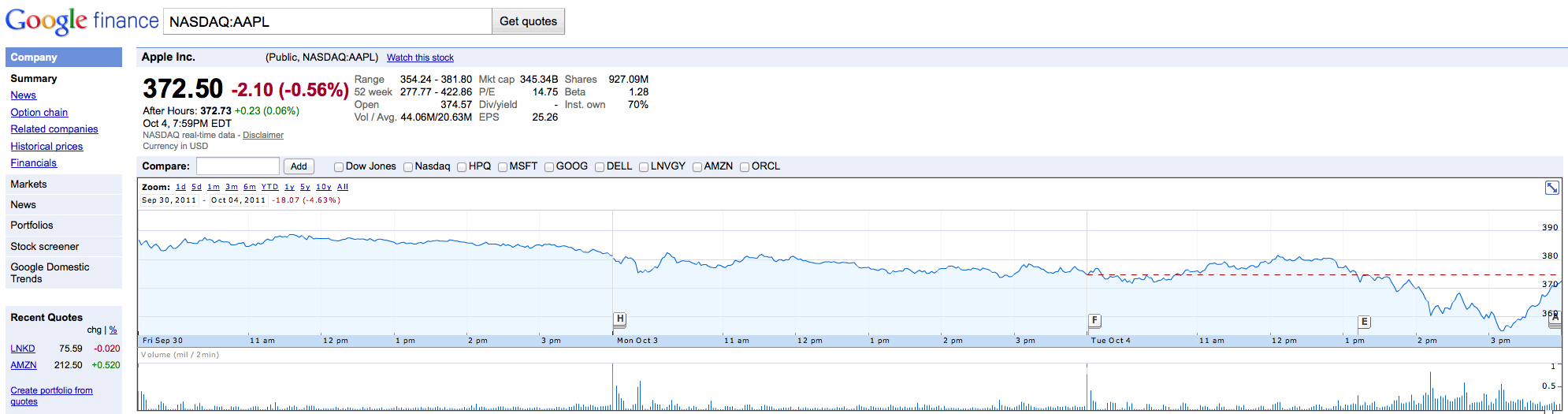Click the H news flag on chart
The width and height of the screenshot is (1568, 414).
[x=620, y=319]
